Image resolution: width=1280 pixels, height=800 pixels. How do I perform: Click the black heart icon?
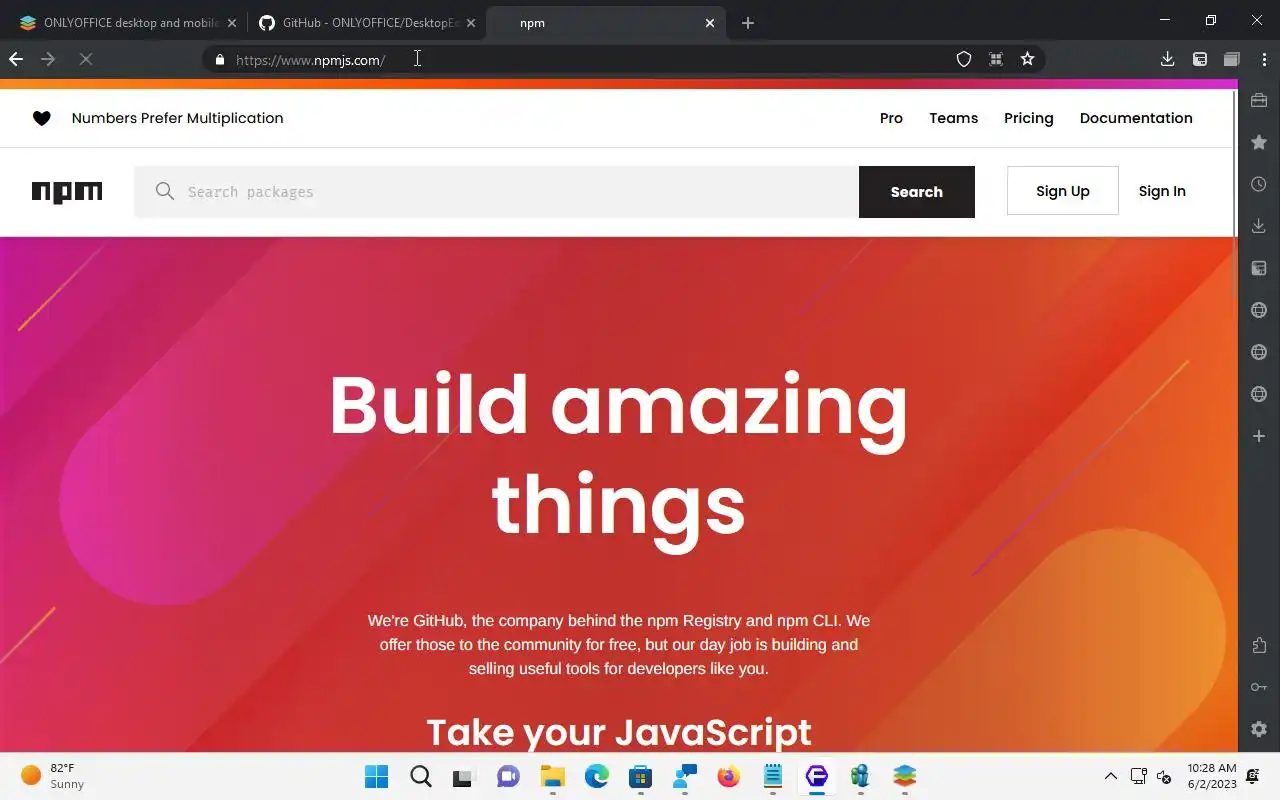click(42, 118)
